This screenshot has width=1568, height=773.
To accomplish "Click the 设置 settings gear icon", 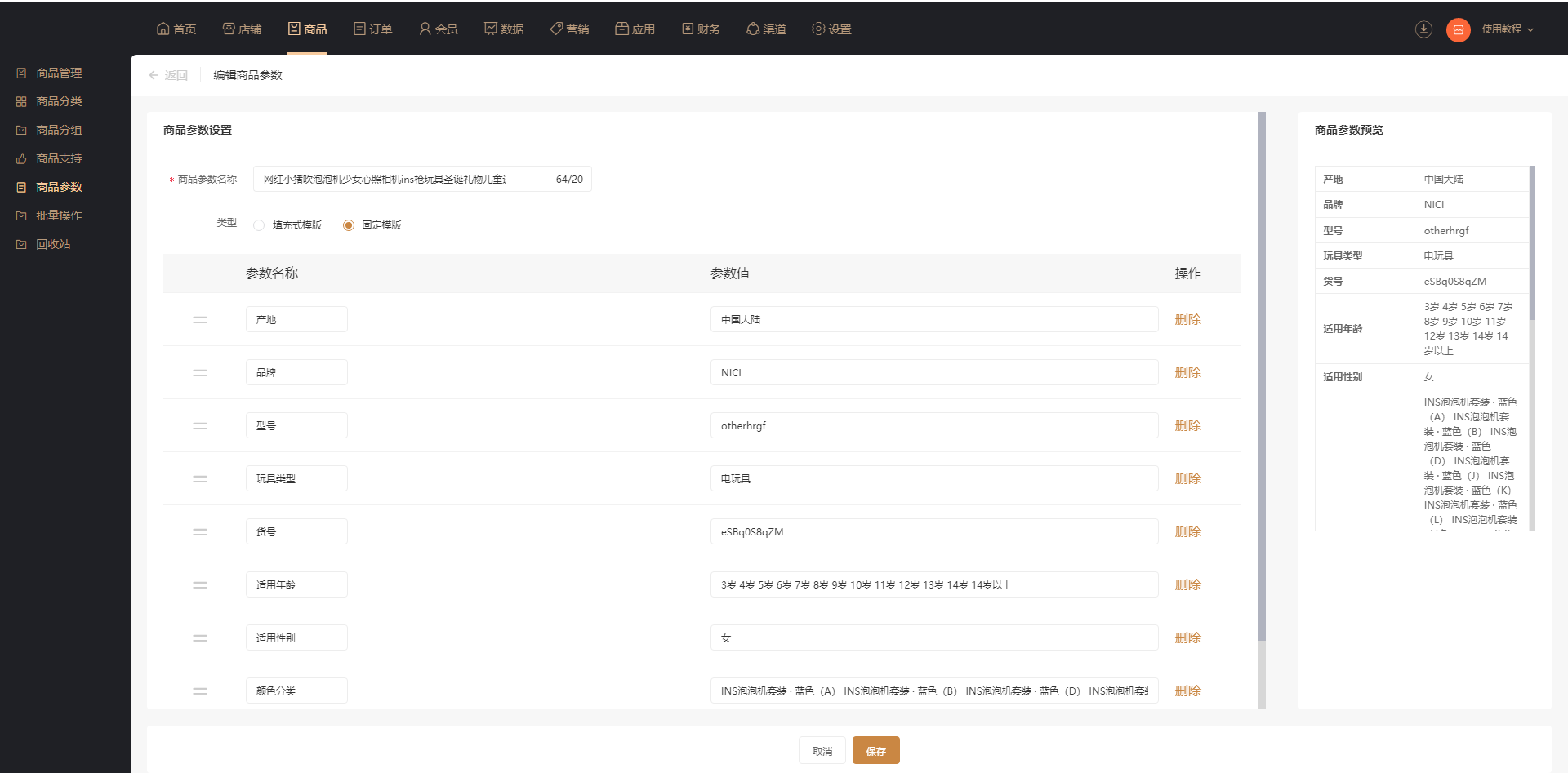I will 818,29.
